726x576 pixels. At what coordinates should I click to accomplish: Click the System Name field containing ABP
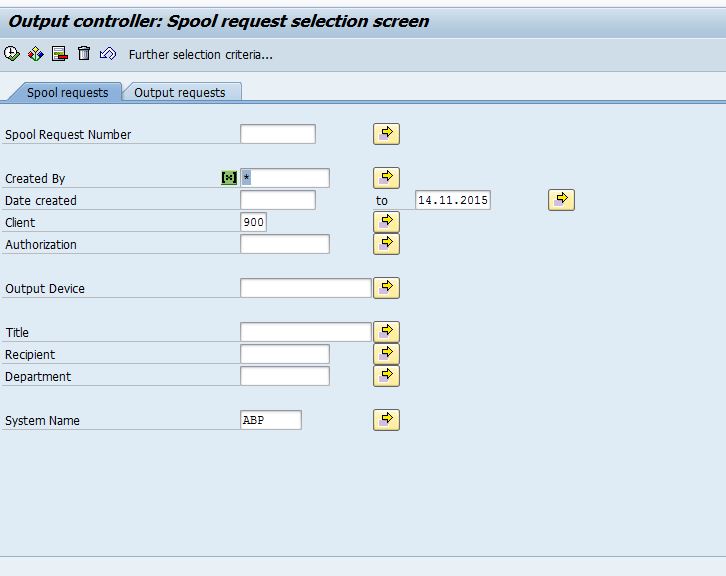coord(270,420)
